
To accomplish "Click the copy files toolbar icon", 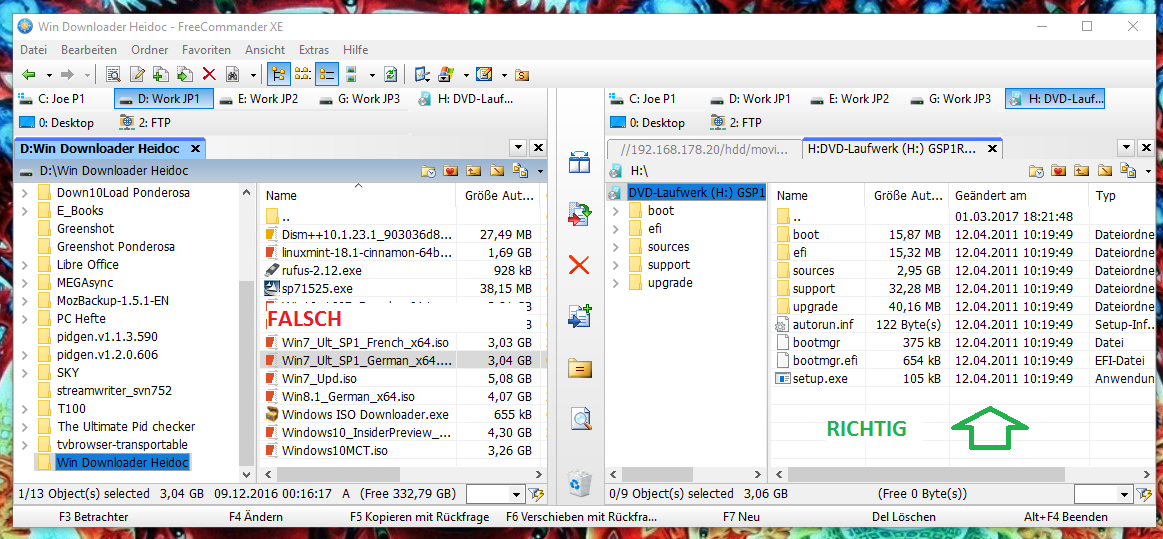I will pos(161,74).
